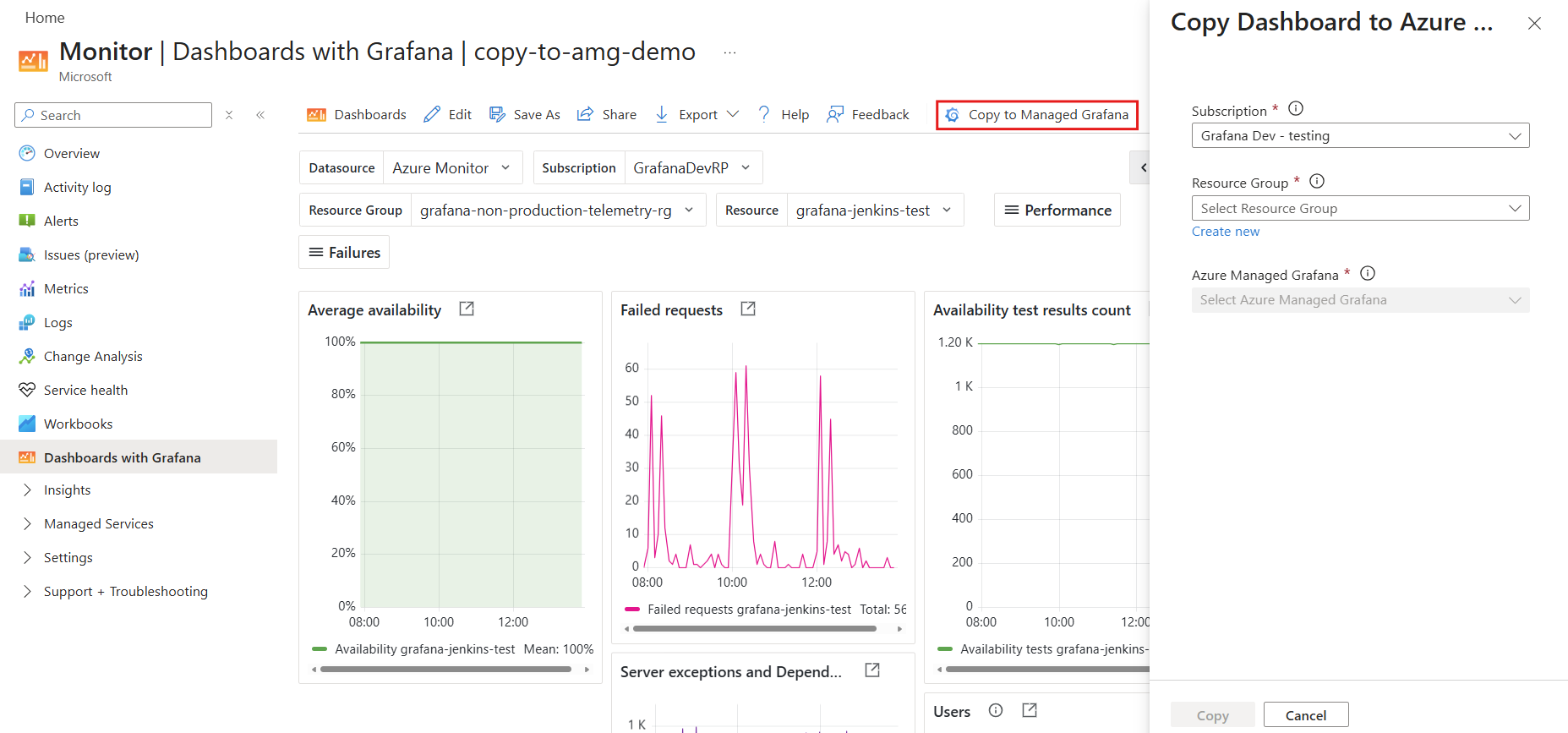Click the Monitor Grafana dashboard logo icon
The height and width of the screenshot is (733, 1568).
(33, 62)
